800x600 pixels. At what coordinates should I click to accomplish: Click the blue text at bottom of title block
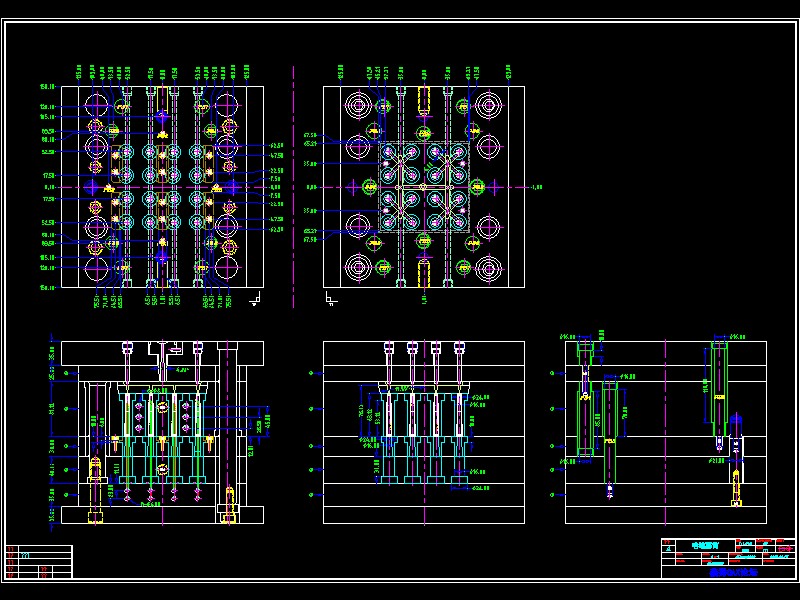pos(734,572)
